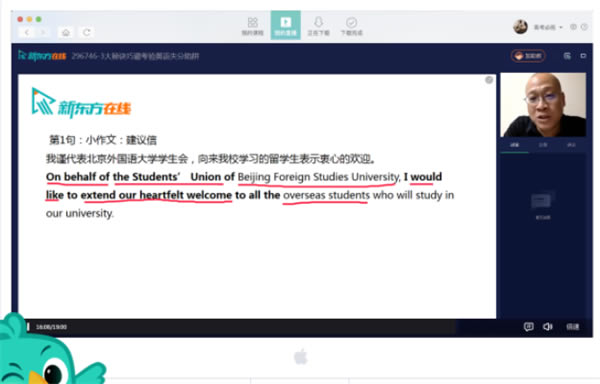Click the round icon at slide corner
This screenshot has width=600, height=384.
point(489,80)
